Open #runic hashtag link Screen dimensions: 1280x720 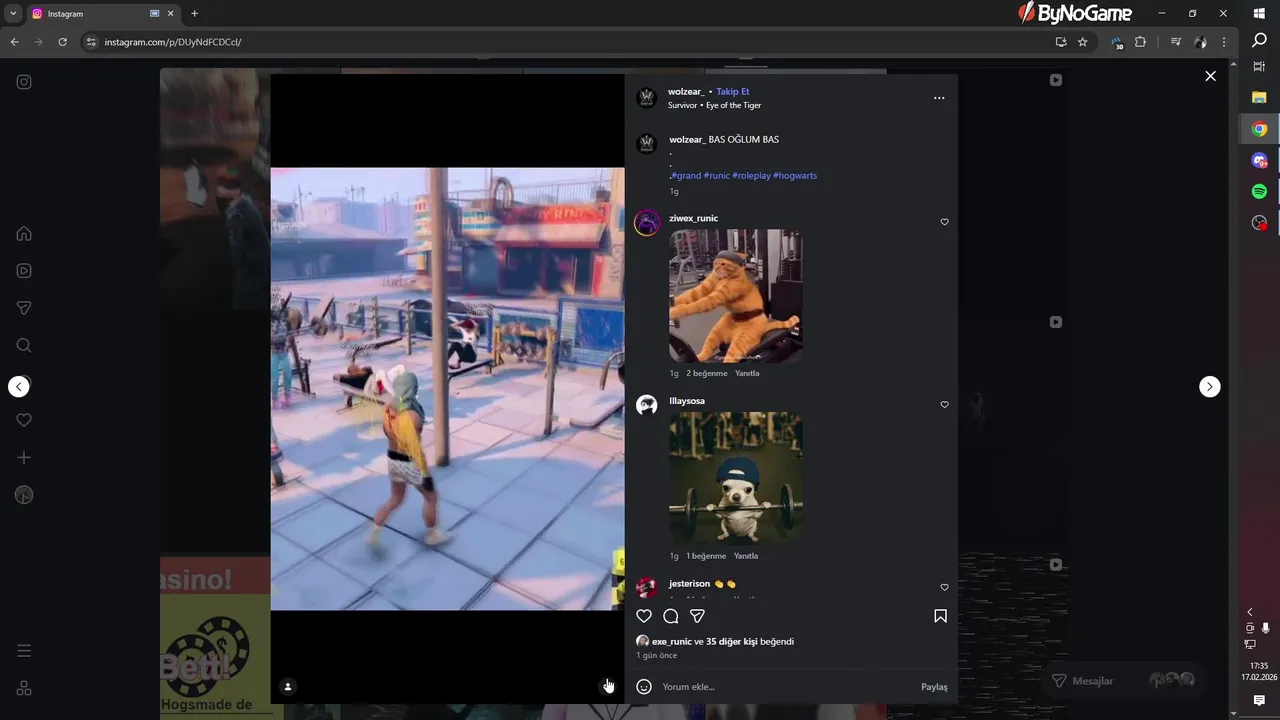click(717, 176)
